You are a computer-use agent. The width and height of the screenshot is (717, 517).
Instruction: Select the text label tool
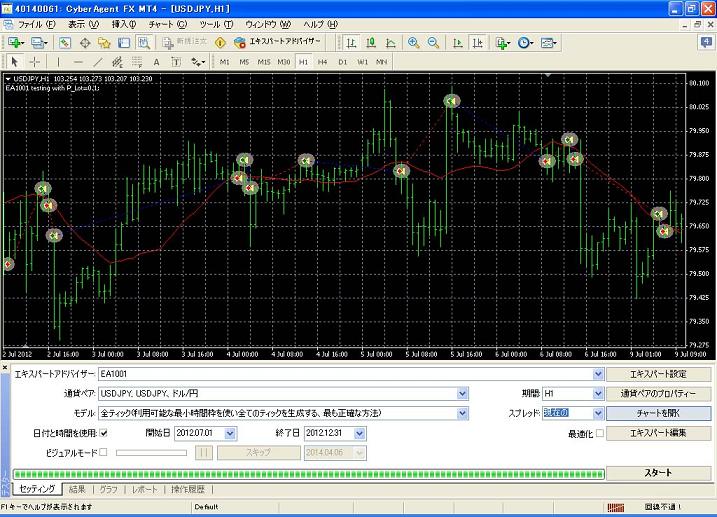(176, 62)
